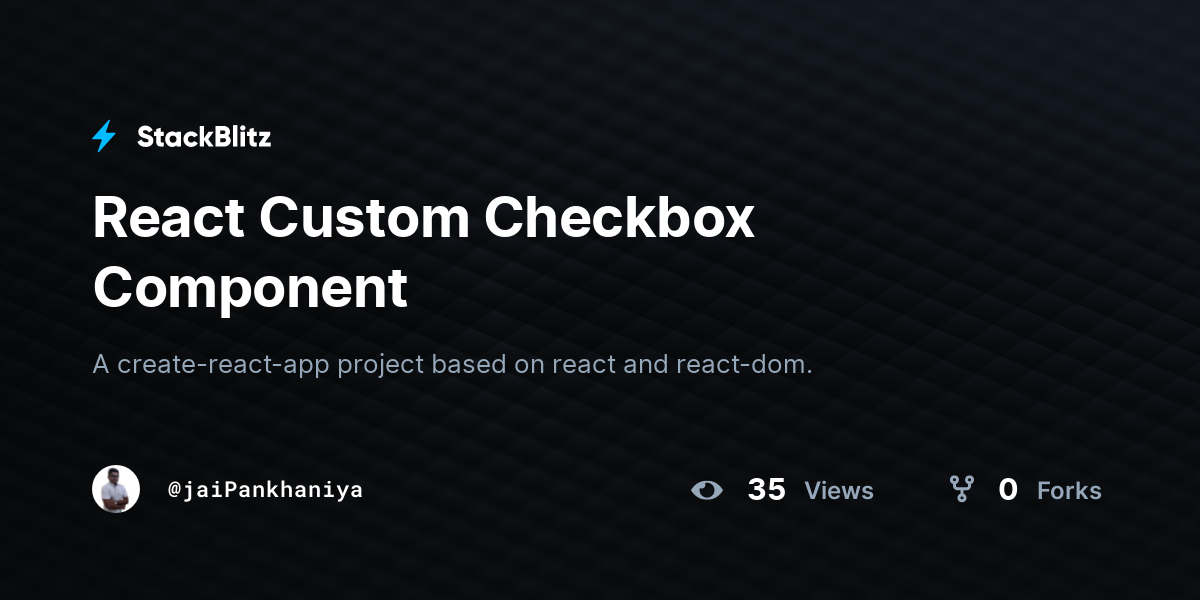Viewport: 1200px width, 600px height.
Task: Click the StackBlitz wordmark text
Action: (x=204, y=137)
